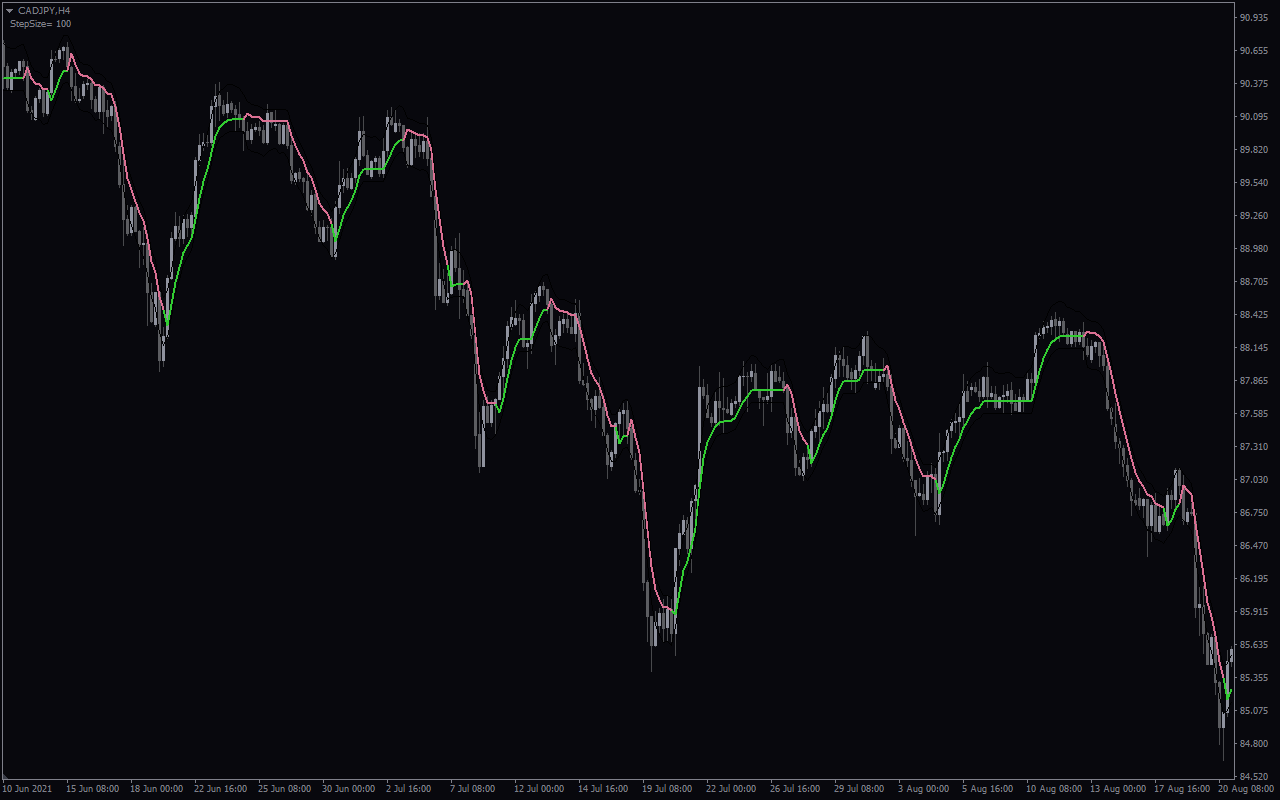This screenshot has width=1280, height=800.
Task: Select the 14 Jul 16:00 time label
Action: pos(605,789)
